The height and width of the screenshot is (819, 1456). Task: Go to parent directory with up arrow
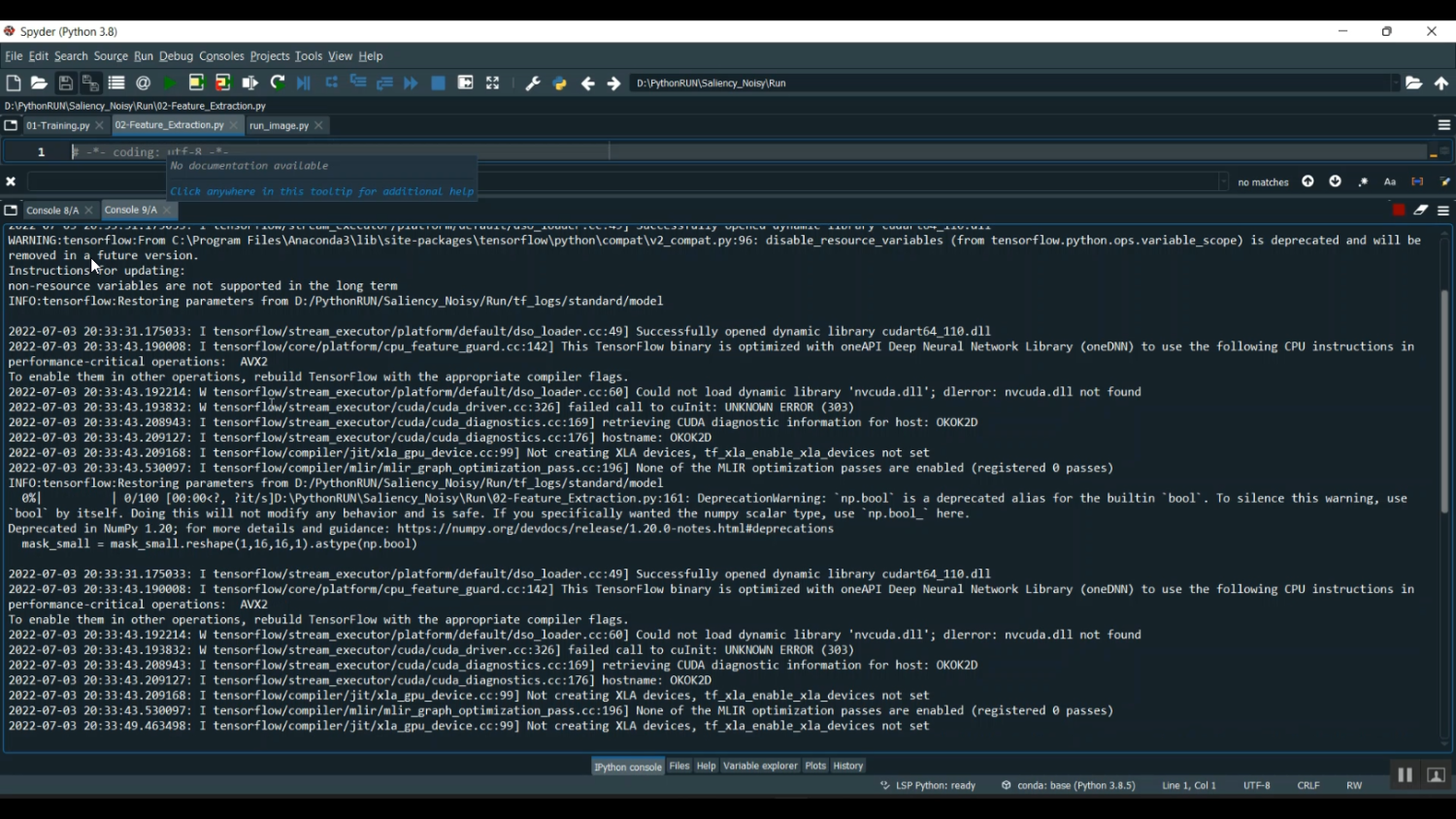click(1441, 83)
